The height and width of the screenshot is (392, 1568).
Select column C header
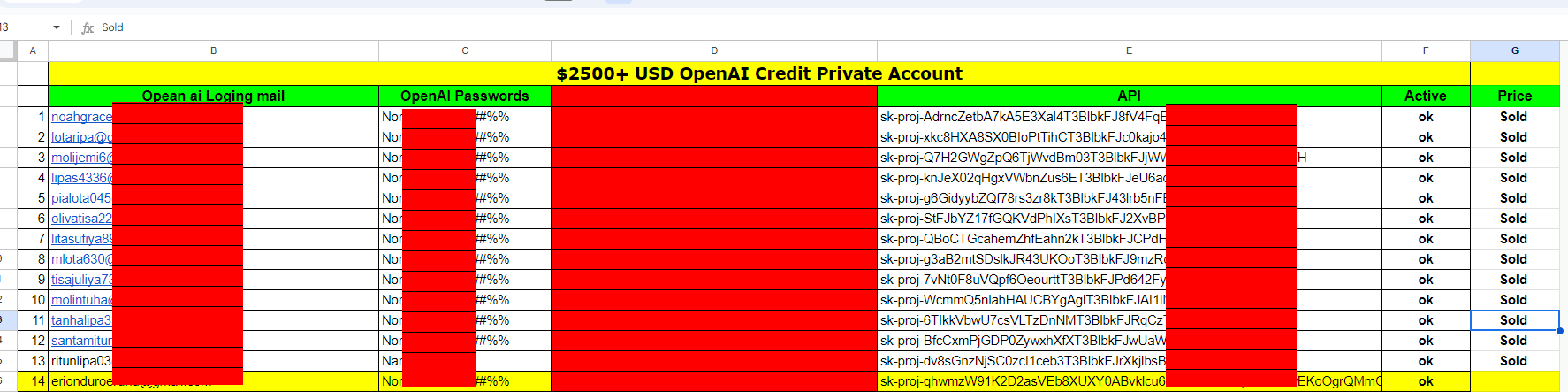(x=465, y=50)
